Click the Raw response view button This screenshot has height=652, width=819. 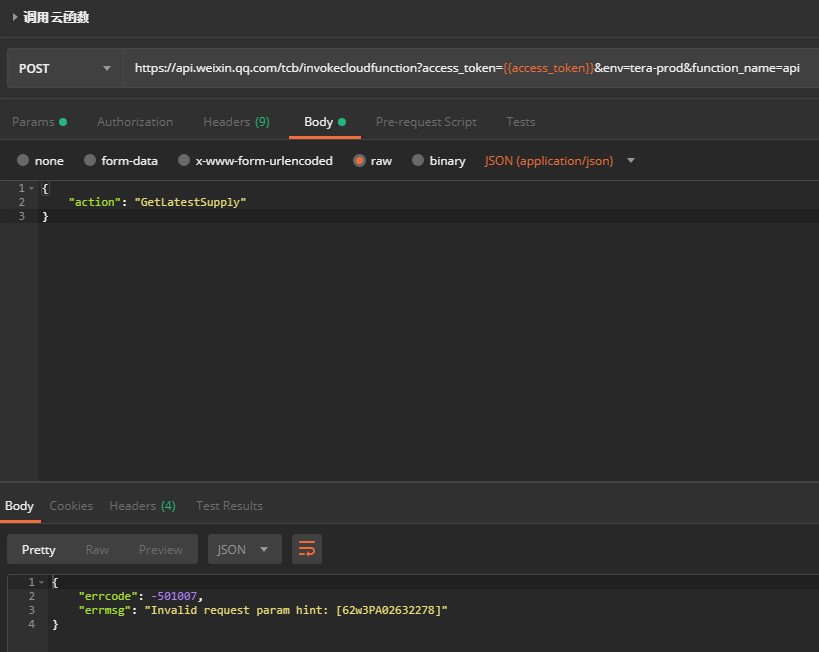point(97,549)
